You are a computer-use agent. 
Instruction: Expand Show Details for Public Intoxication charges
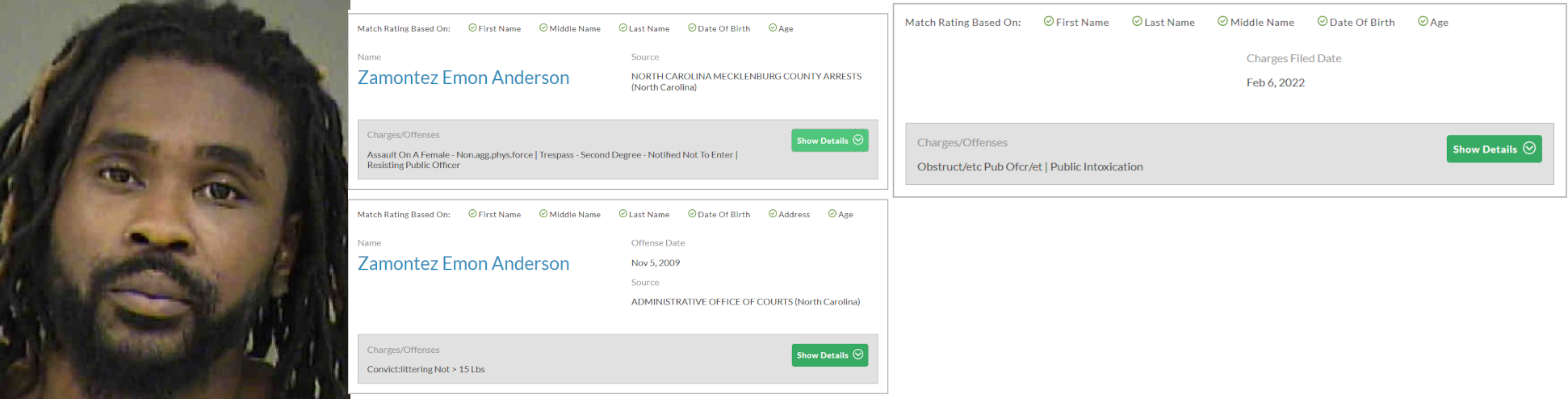pos(1493,149)
